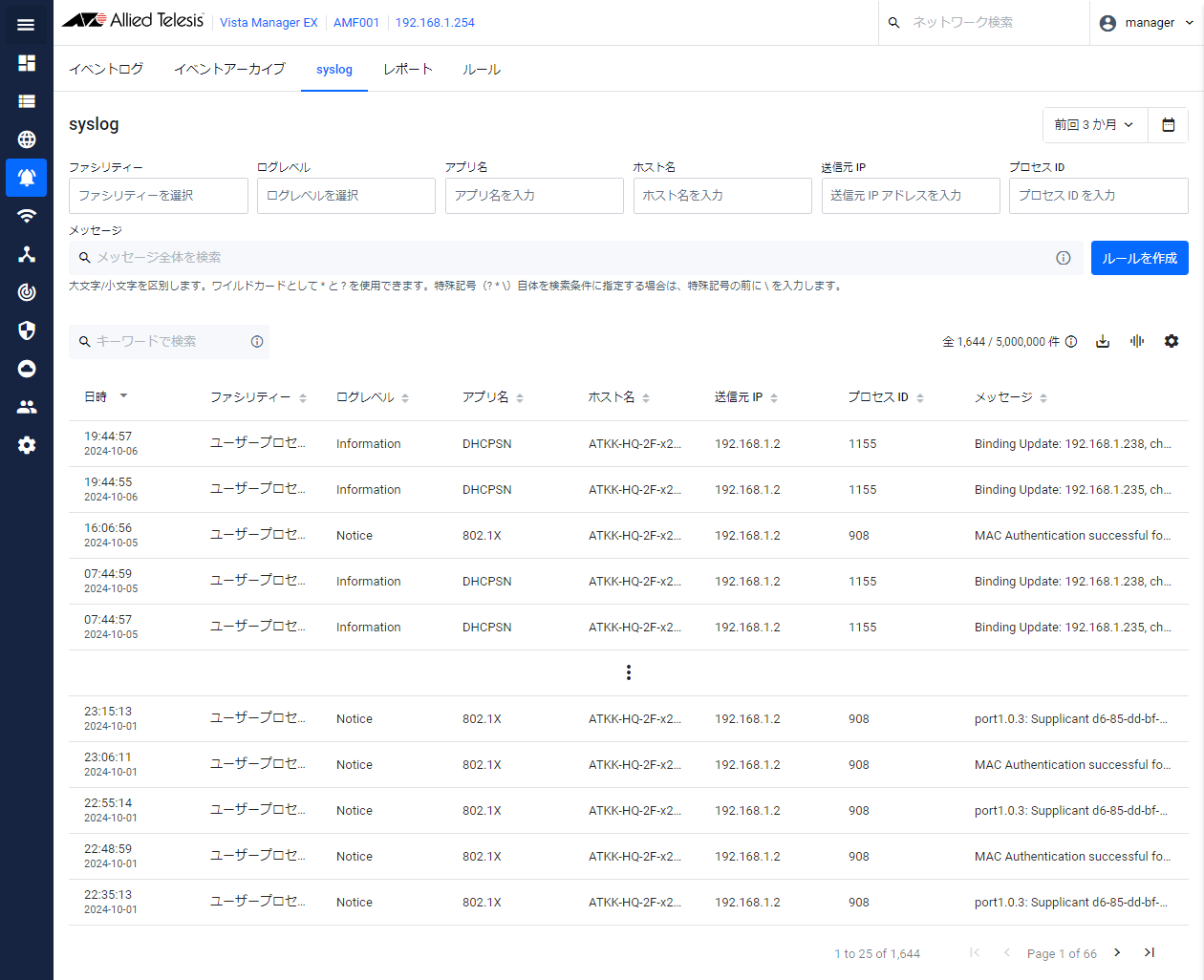Expand the 前回 3 か月 period dropdown
The height and width of the screenshot is (980, 1204).
coord(1094,125)
